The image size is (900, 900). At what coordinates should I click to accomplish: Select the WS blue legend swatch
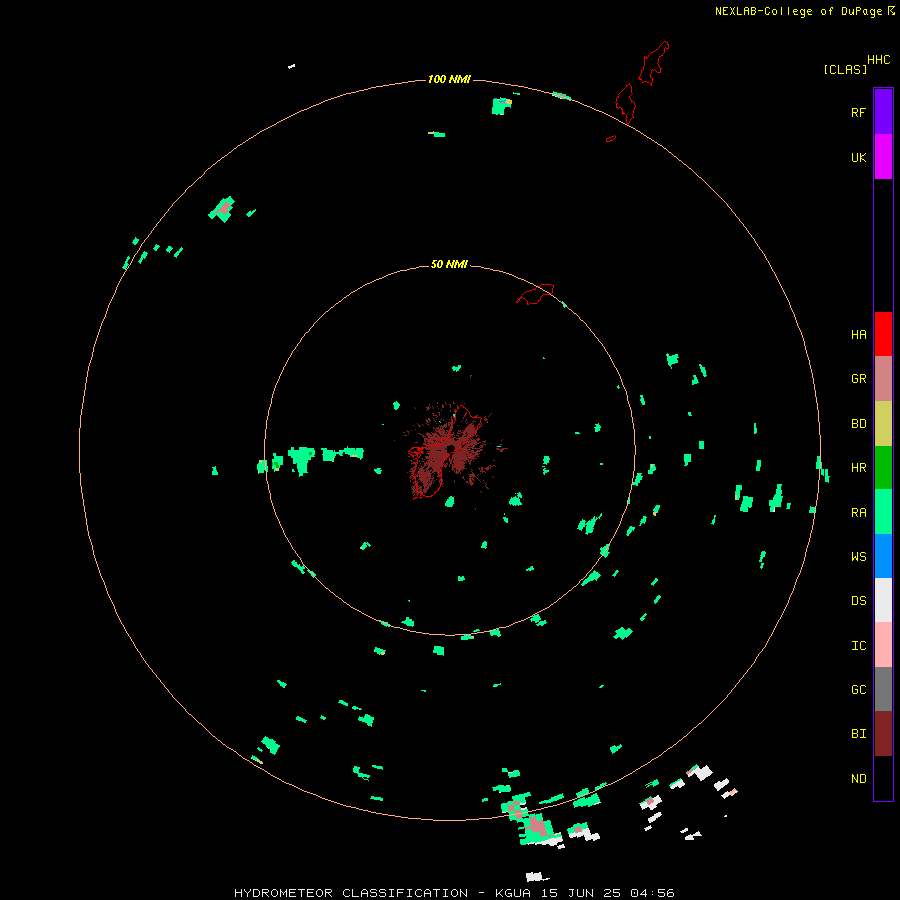coord(883,556)
